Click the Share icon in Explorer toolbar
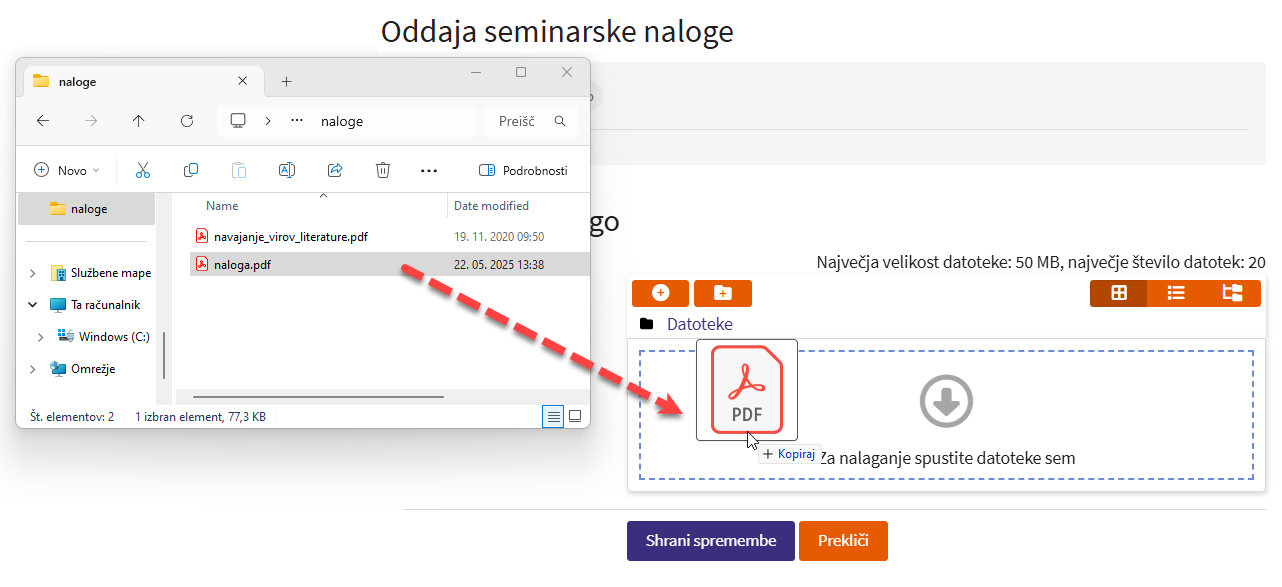The image size is (1282, 587). (x=335, y=171)
